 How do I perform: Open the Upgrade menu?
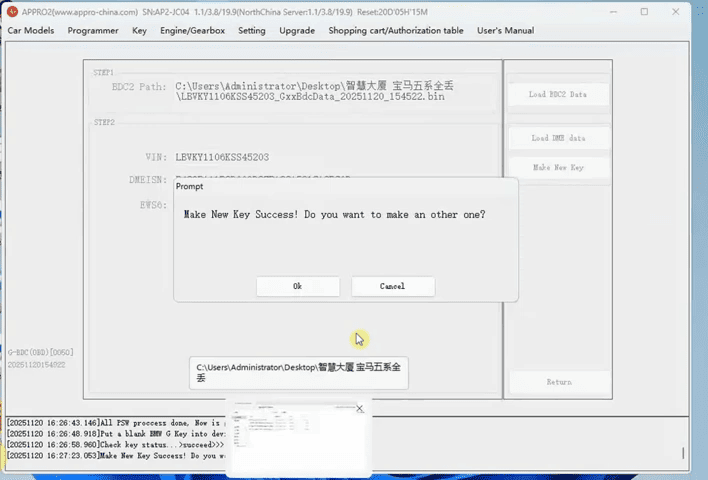coord(297,31)
